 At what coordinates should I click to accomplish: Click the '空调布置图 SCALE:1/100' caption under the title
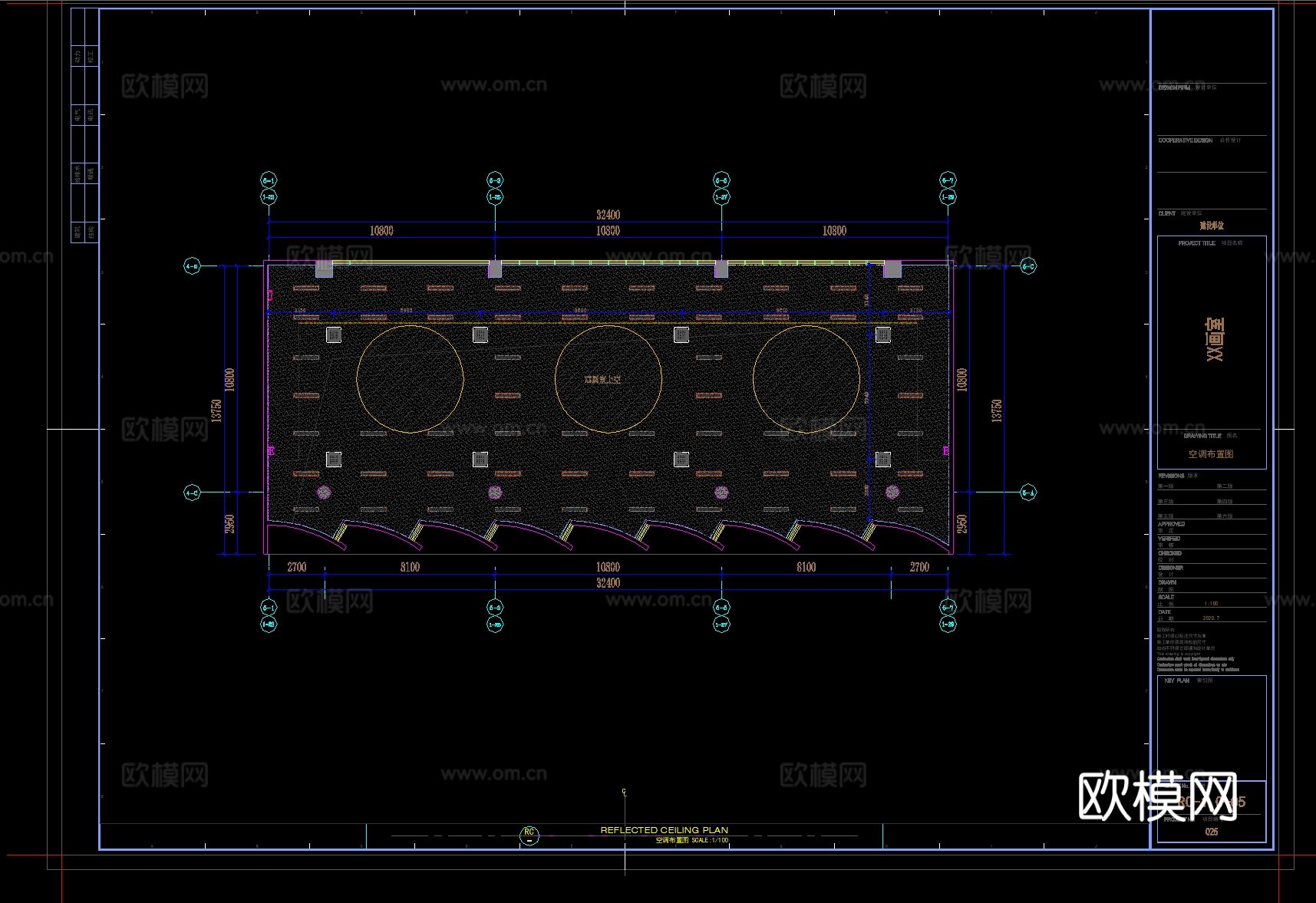pos(692,841)
